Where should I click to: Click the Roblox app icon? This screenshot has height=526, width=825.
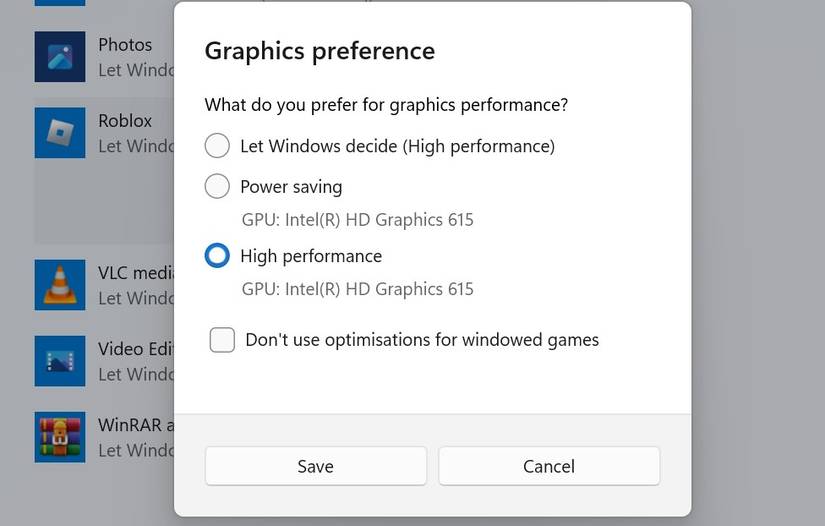click(x=60, y=133)
